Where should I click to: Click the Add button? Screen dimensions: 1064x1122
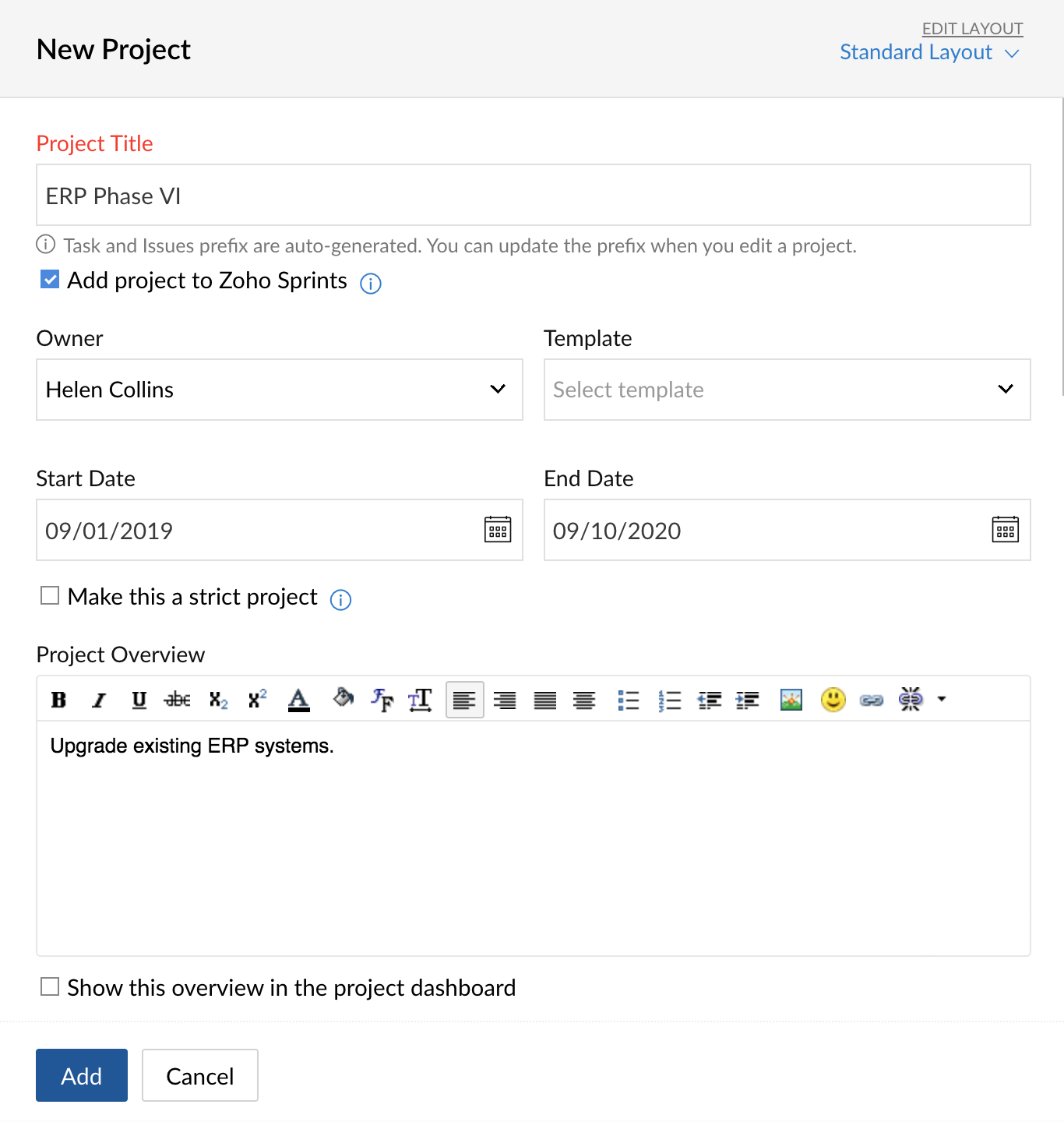point(82,1075)
